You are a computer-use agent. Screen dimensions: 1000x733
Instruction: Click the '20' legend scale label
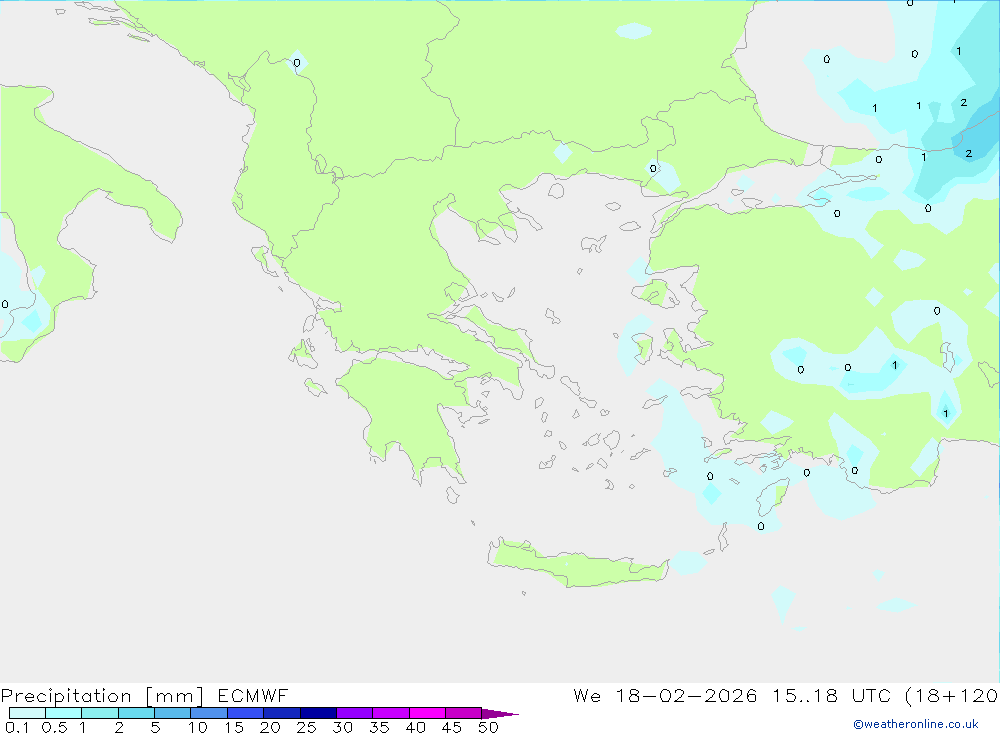pyautogui.click(x=270, y=727)
